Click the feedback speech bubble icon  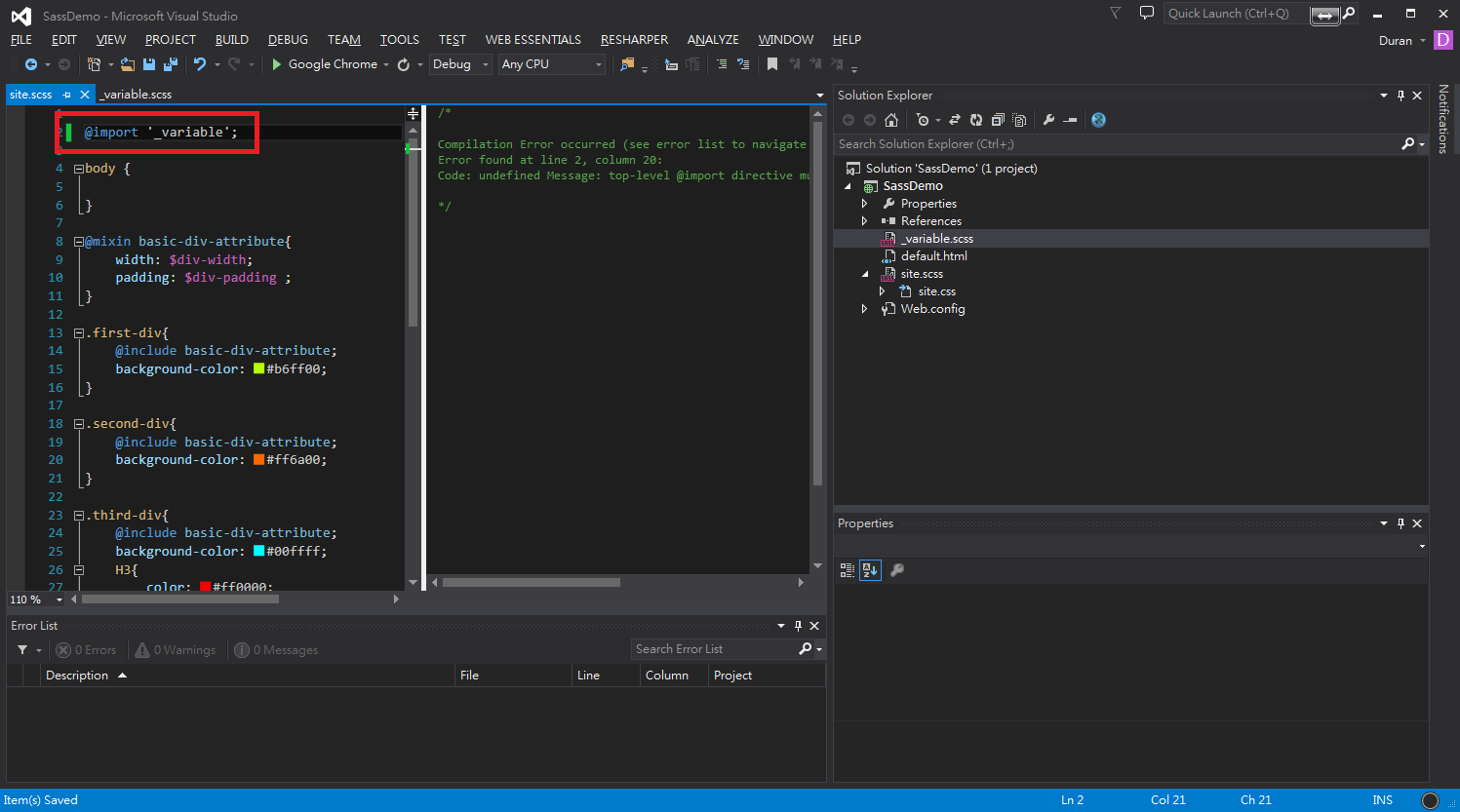[x=1147, y=14]
